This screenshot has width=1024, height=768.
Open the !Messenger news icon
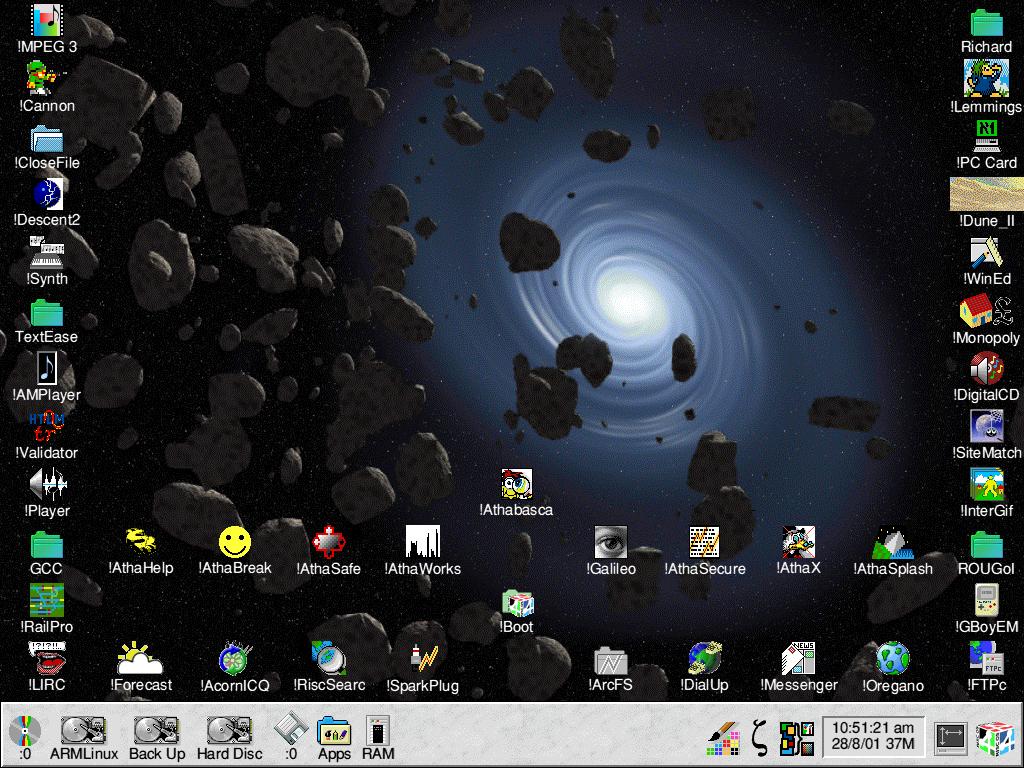tap(799, 658)
